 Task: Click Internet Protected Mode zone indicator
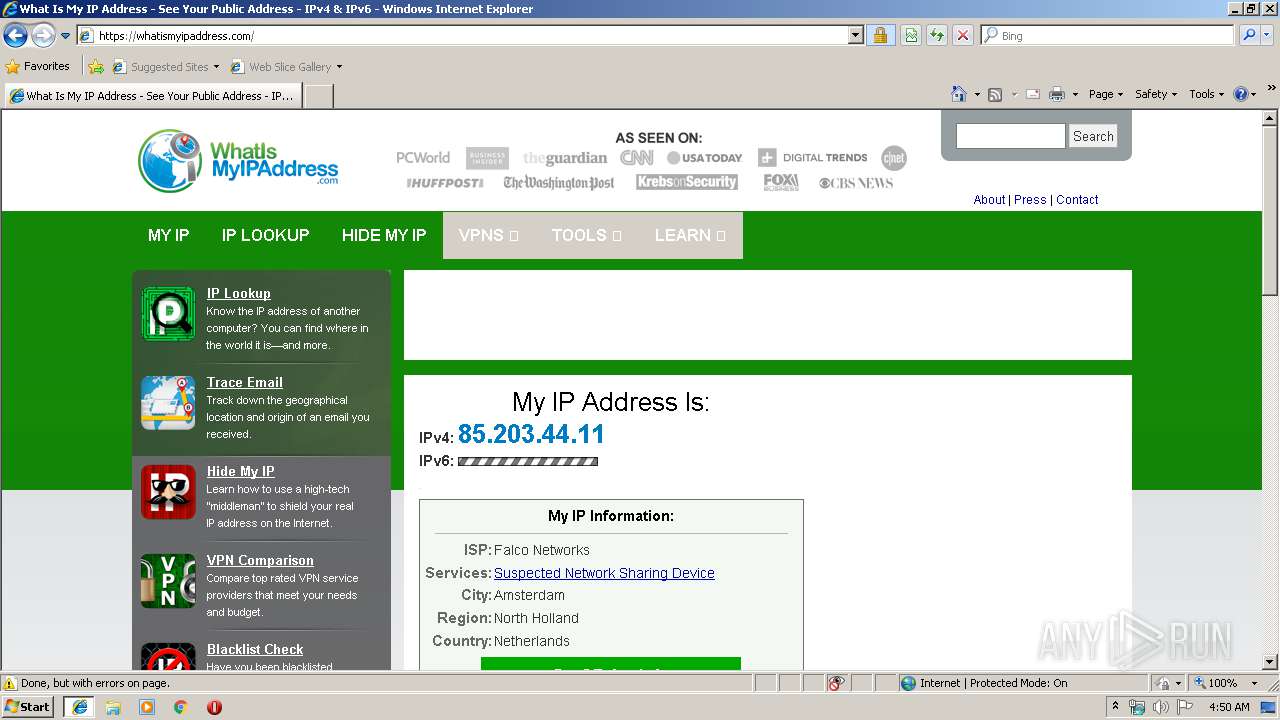pyautogui.click(x=983, y=683)
